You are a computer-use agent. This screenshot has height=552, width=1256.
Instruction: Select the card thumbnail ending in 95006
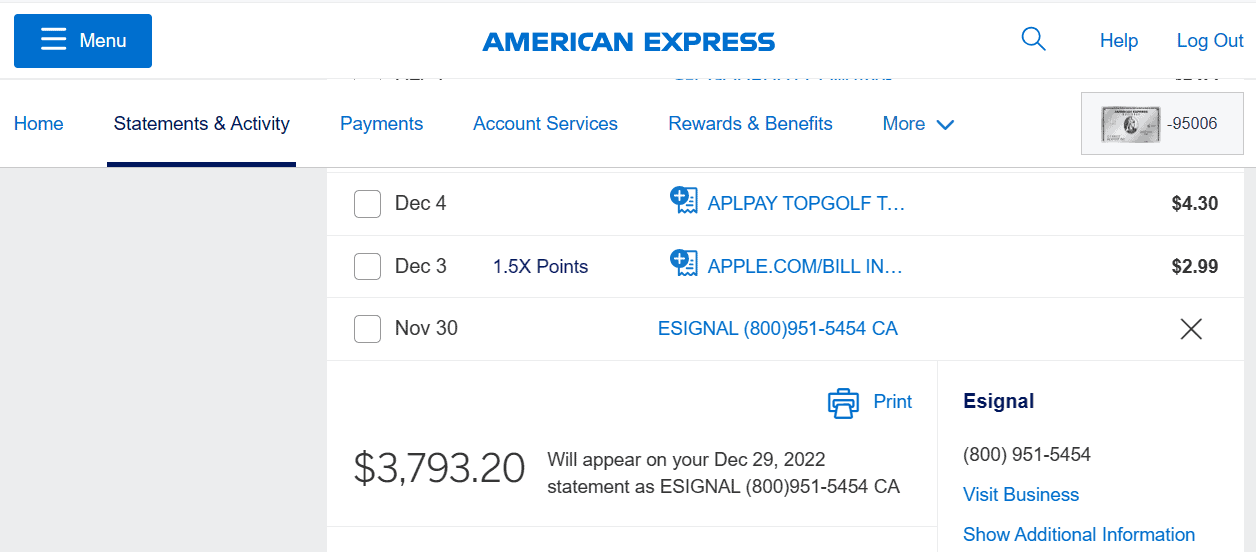[1162, 124]
